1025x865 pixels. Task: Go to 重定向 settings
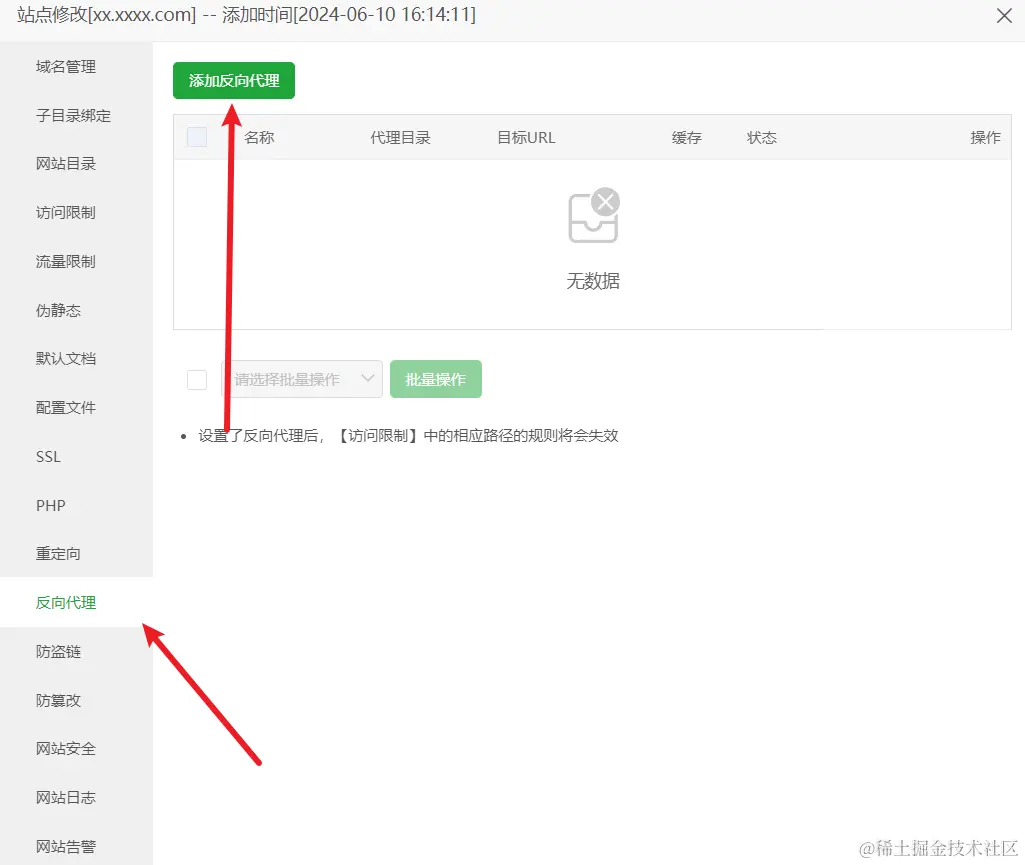(x=58, y=554)
